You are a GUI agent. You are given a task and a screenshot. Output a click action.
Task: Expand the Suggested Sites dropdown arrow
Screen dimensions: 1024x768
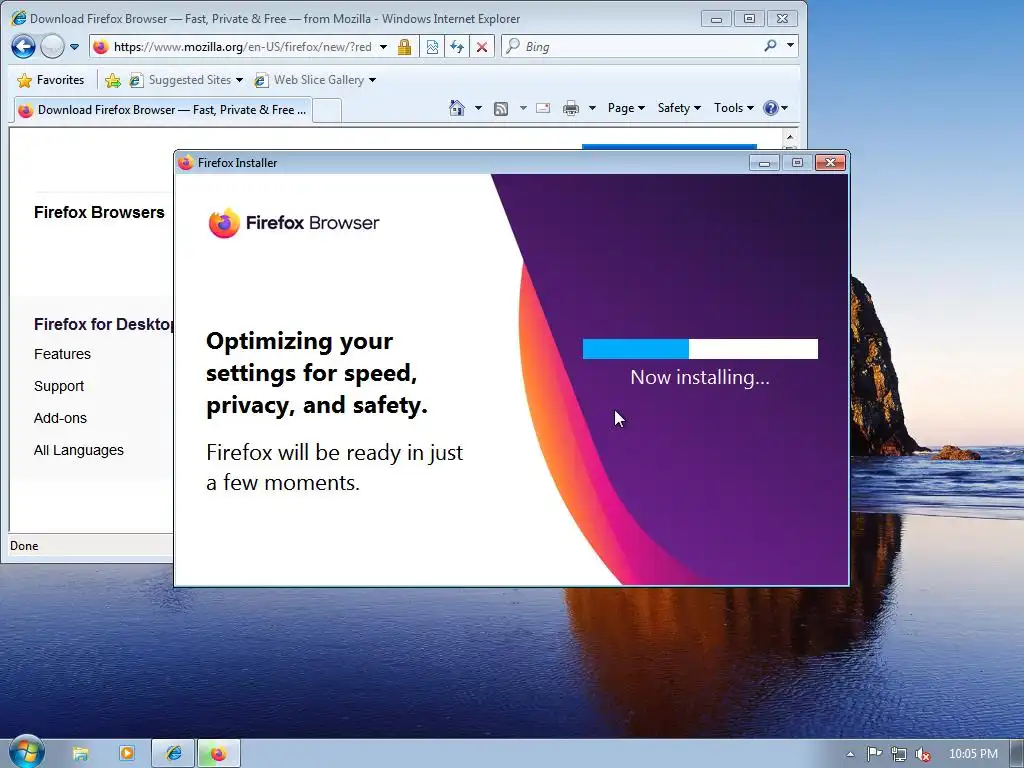tap(240, 80)
